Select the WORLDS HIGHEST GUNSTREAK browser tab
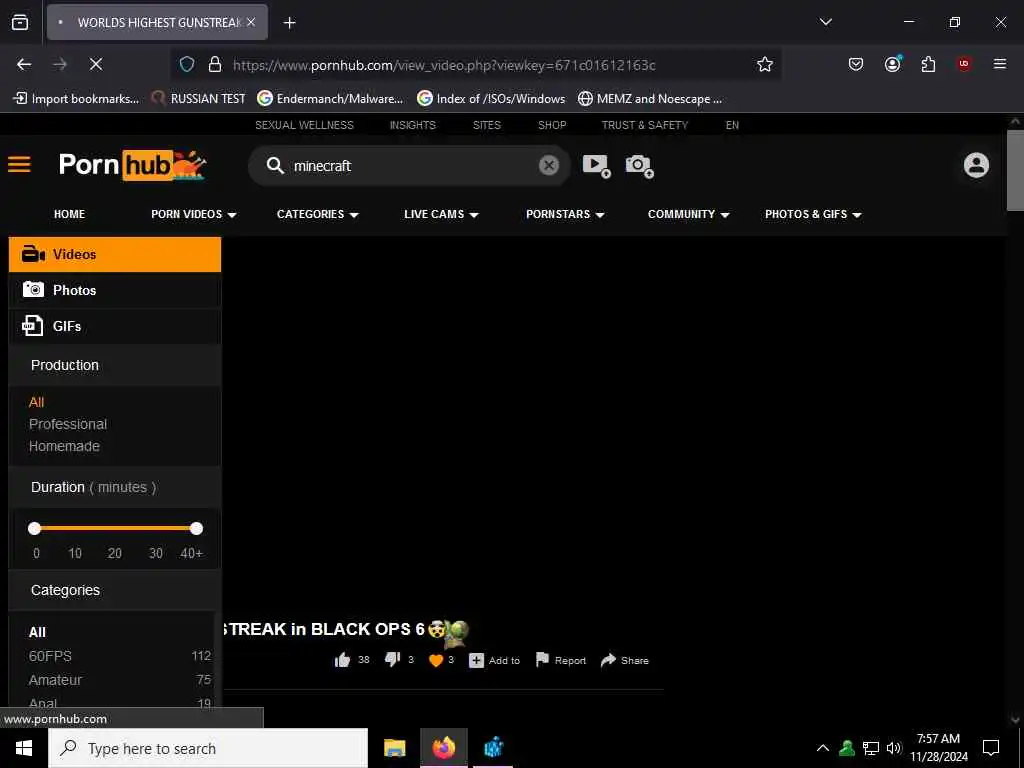Viewport: 1024px width, 768px height. [157, 22]
